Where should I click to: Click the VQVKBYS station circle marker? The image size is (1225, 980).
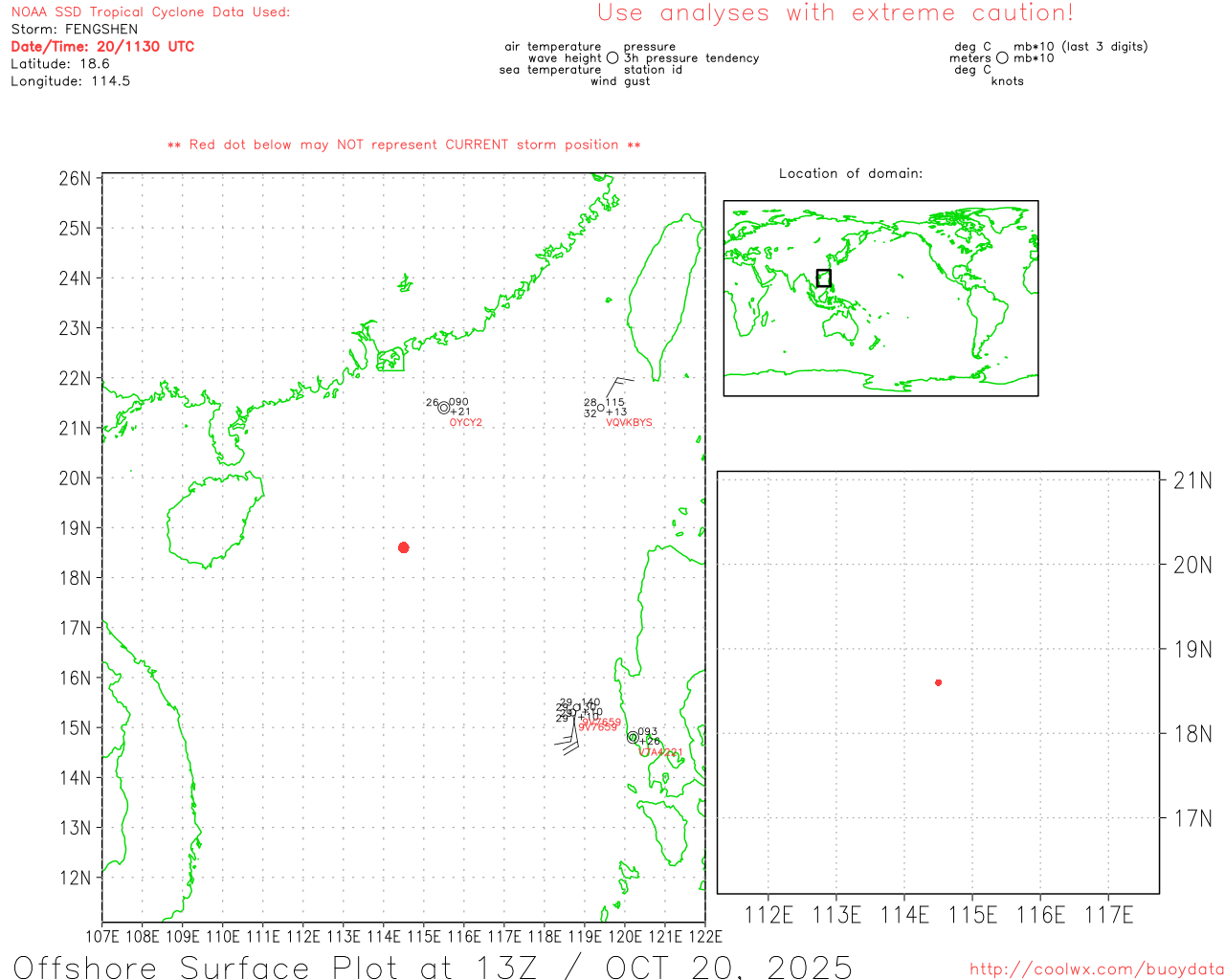[x=600, y=408]
